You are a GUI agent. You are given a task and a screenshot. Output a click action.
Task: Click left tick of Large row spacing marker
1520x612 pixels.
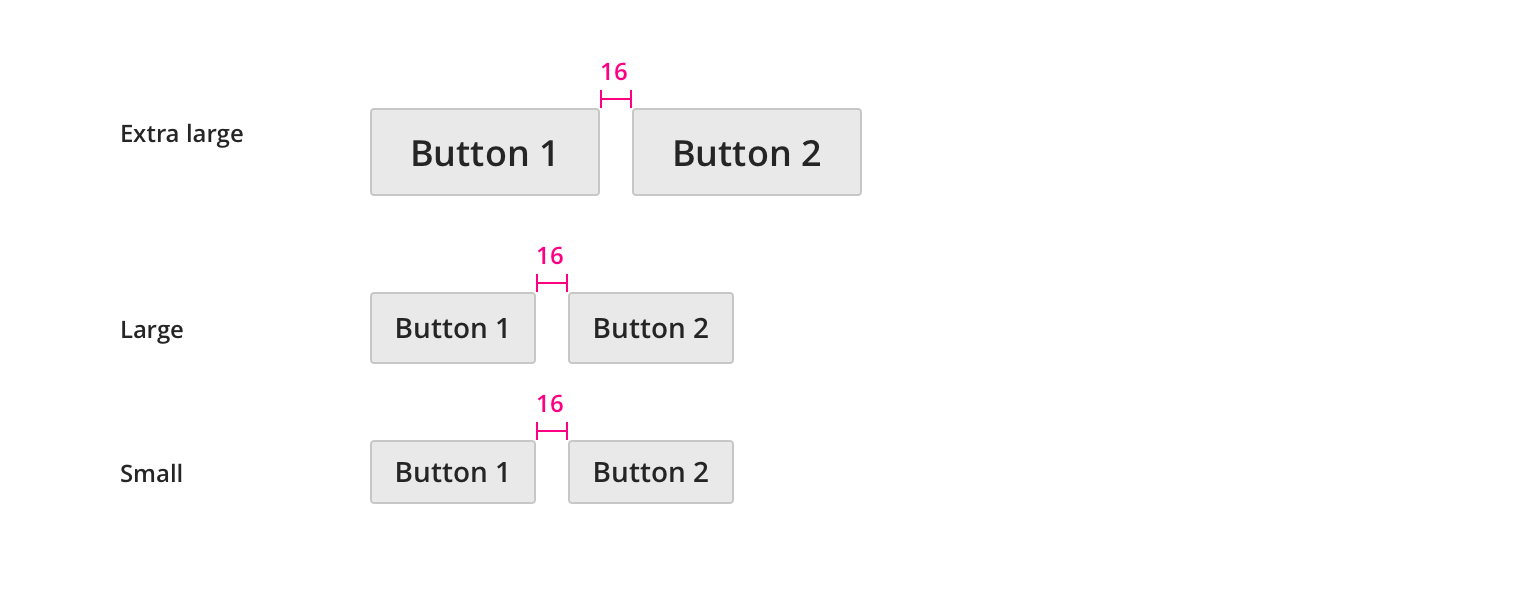[537, 283]
